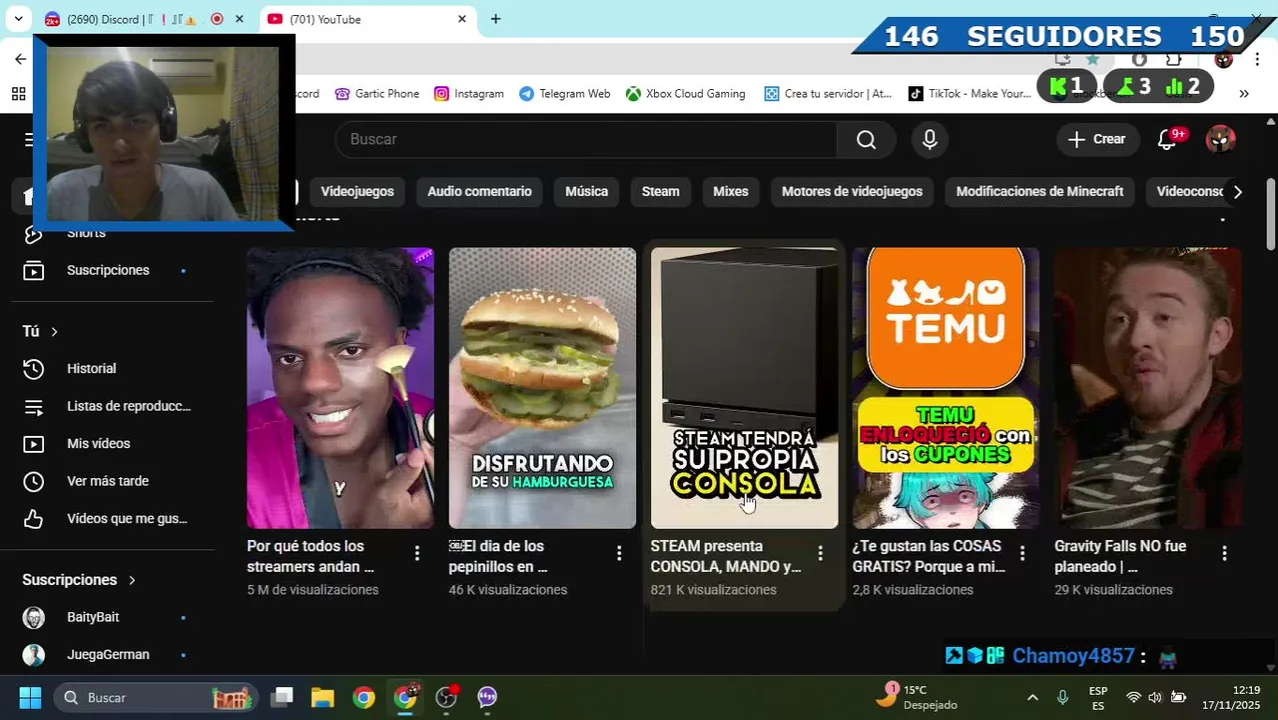
Task: Click Ver más tarde label
Action: pyautogui.click(x=108, y=482)
